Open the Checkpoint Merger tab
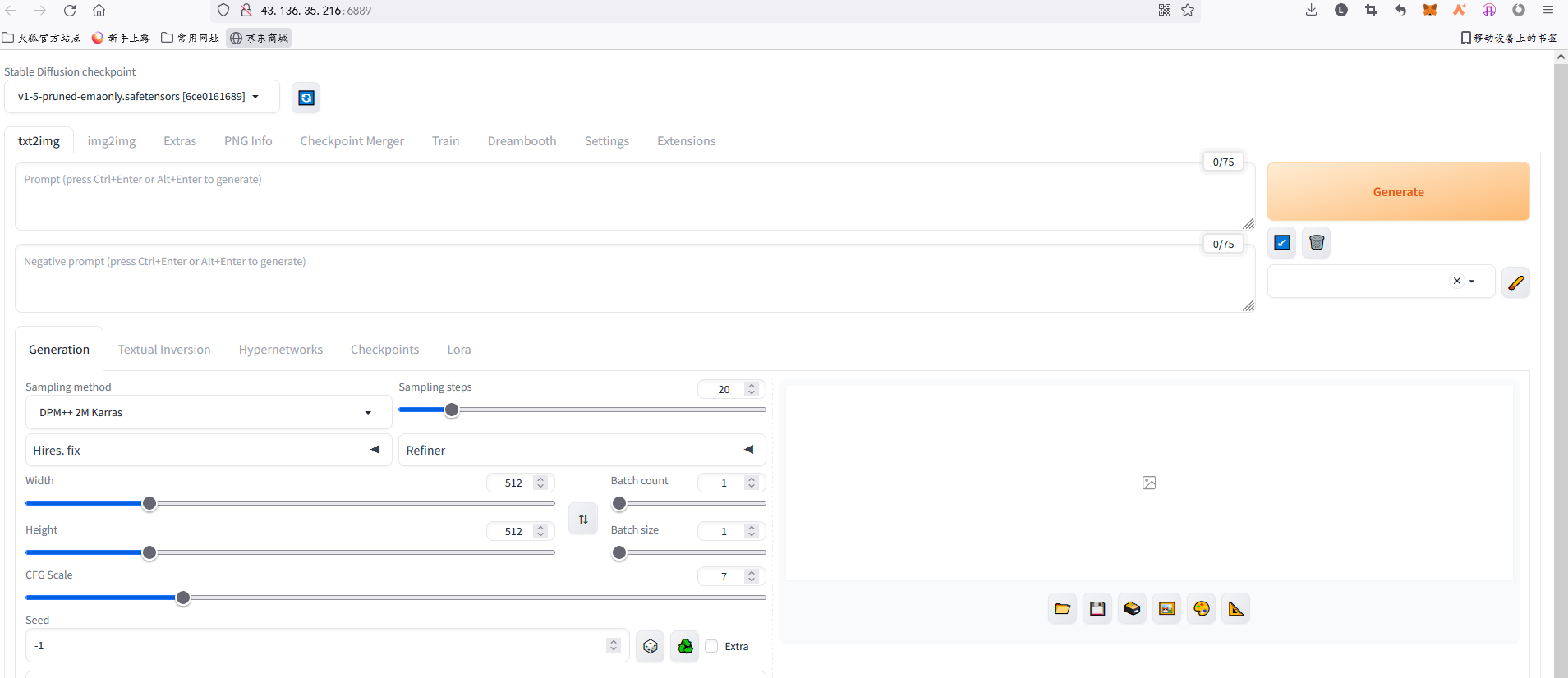 (x=352, y=141)
